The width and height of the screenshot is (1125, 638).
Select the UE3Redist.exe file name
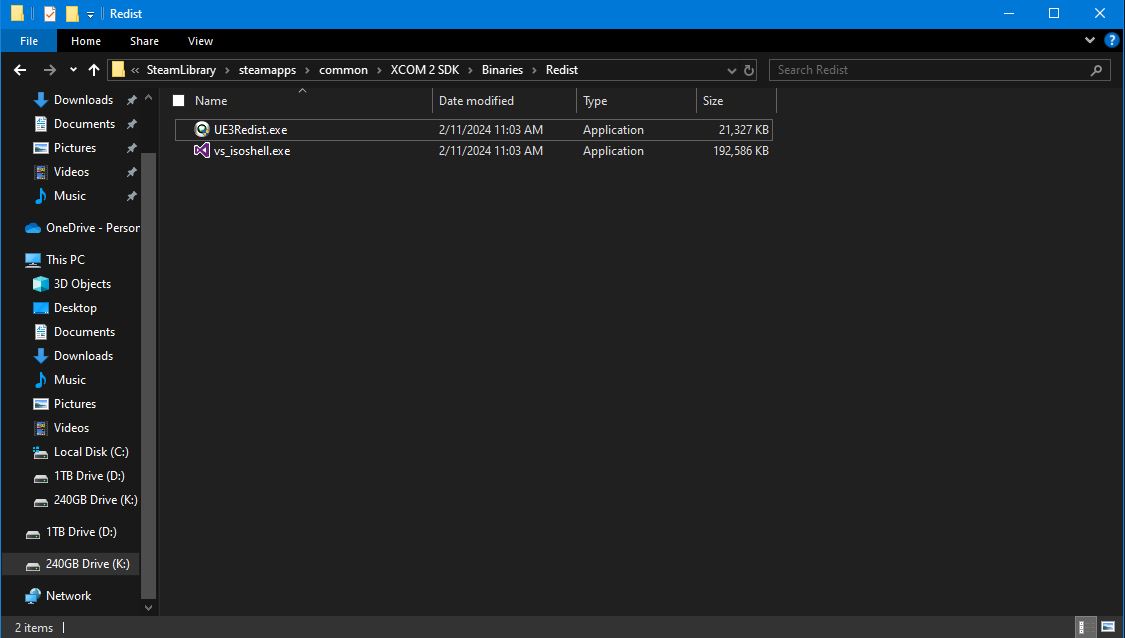pos(250,130)
